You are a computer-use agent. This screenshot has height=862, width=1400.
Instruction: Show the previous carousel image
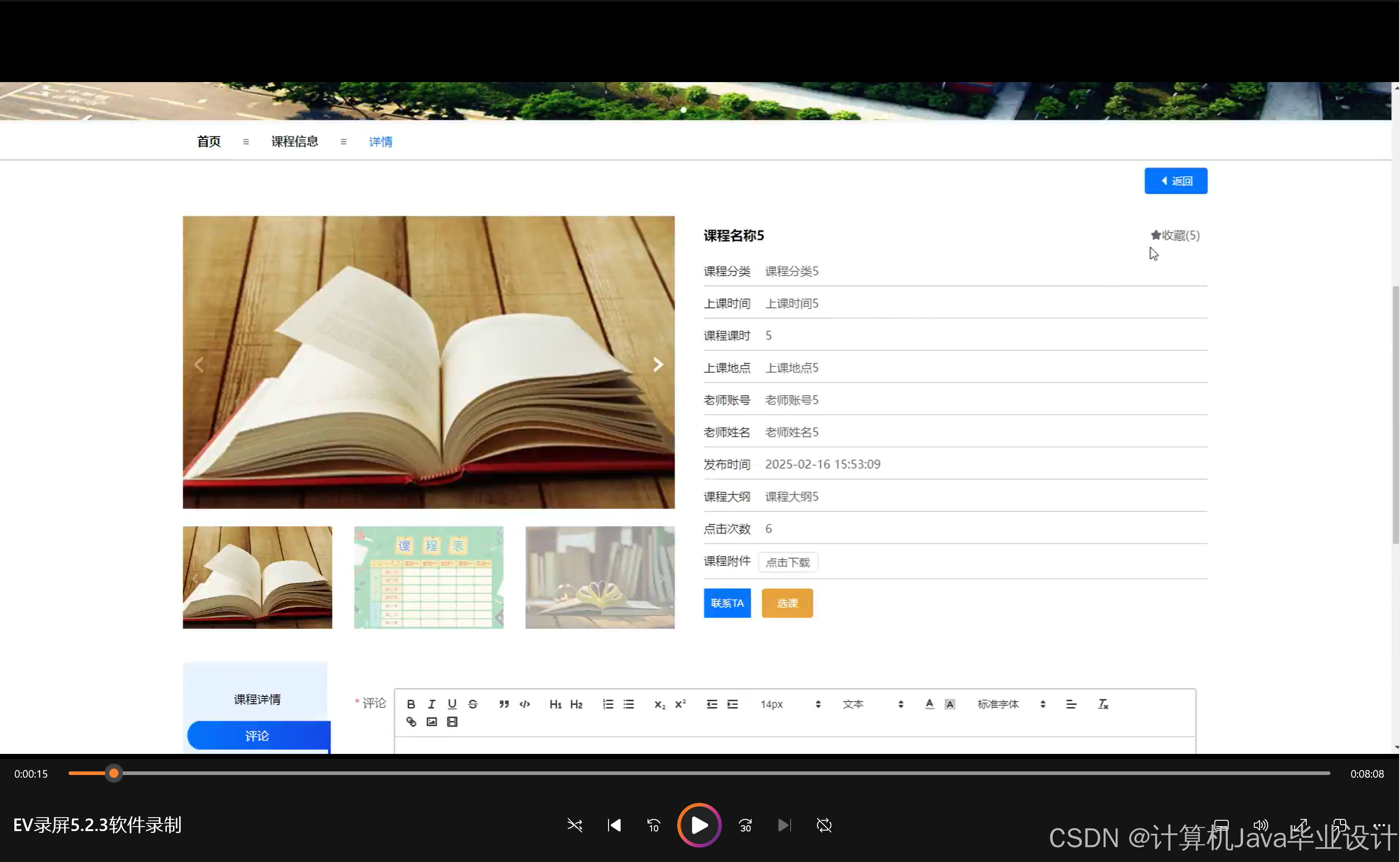tap(199, 364)
